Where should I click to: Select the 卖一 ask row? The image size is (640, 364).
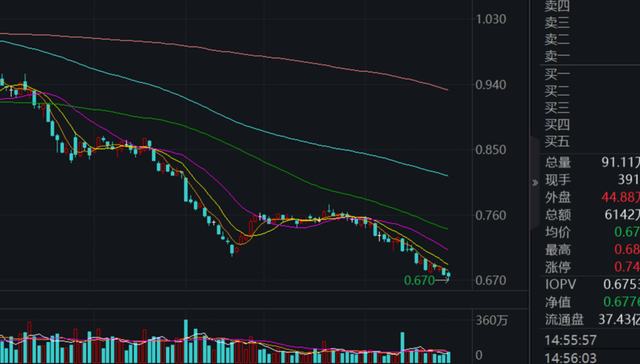[590, 56]
